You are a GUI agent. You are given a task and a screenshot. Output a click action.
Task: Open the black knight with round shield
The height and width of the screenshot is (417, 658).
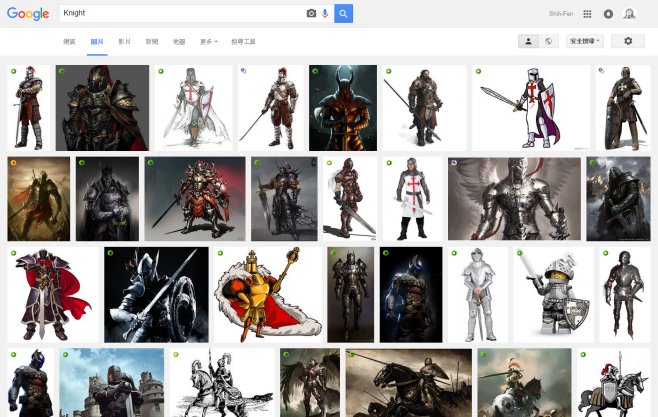[x=156, y=295]
